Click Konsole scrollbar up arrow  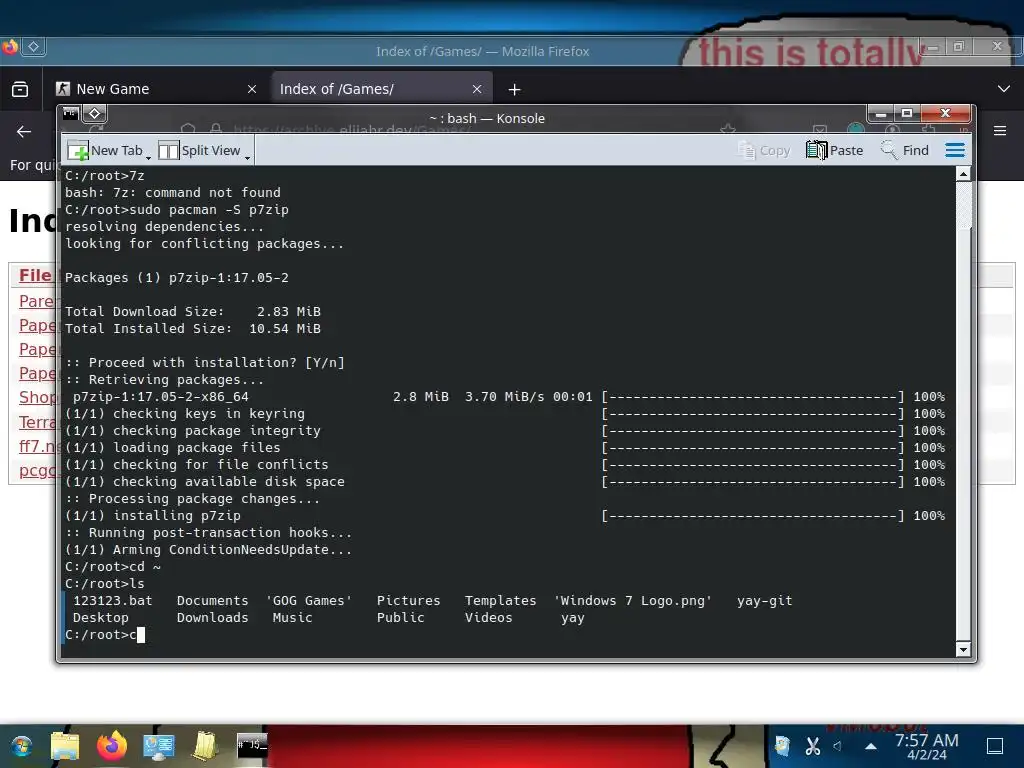coord(963,174)
